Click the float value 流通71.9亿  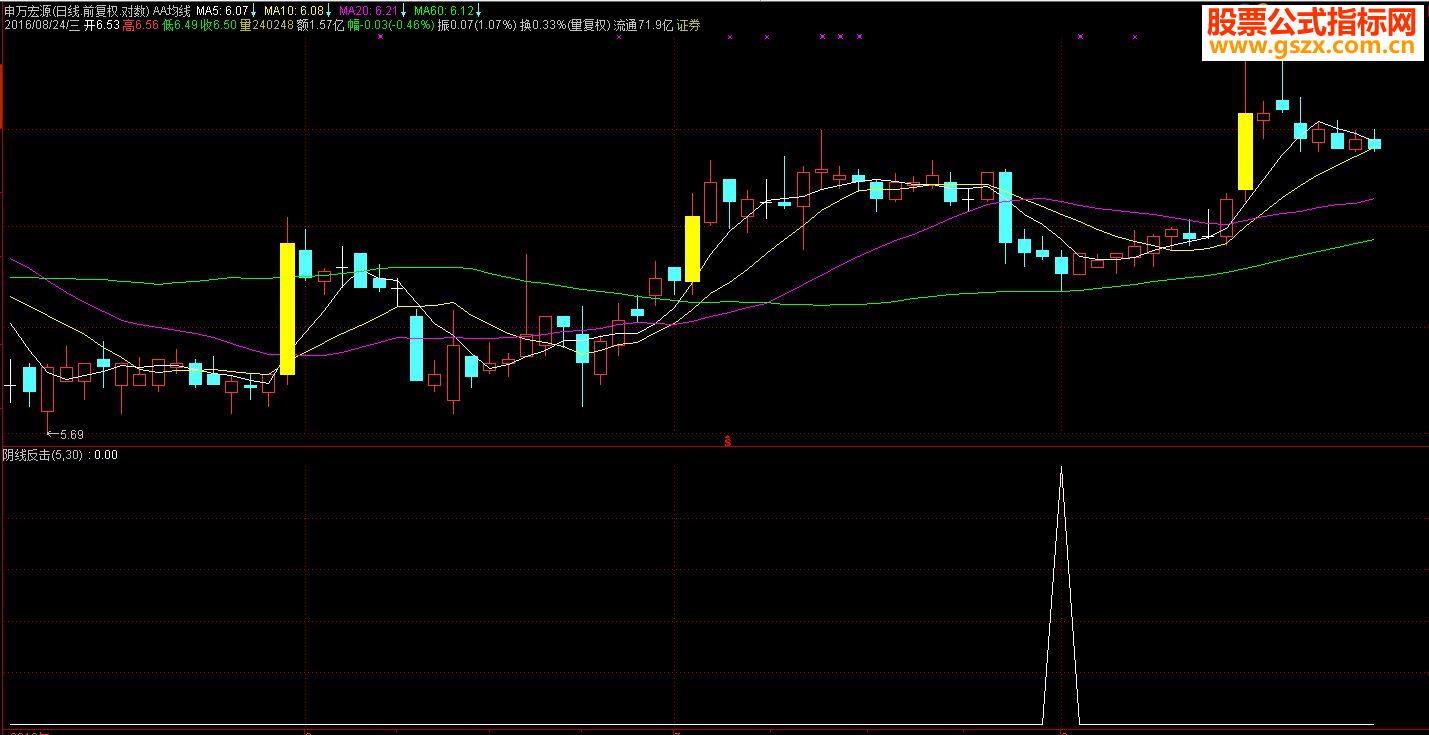tap(642, 24)
